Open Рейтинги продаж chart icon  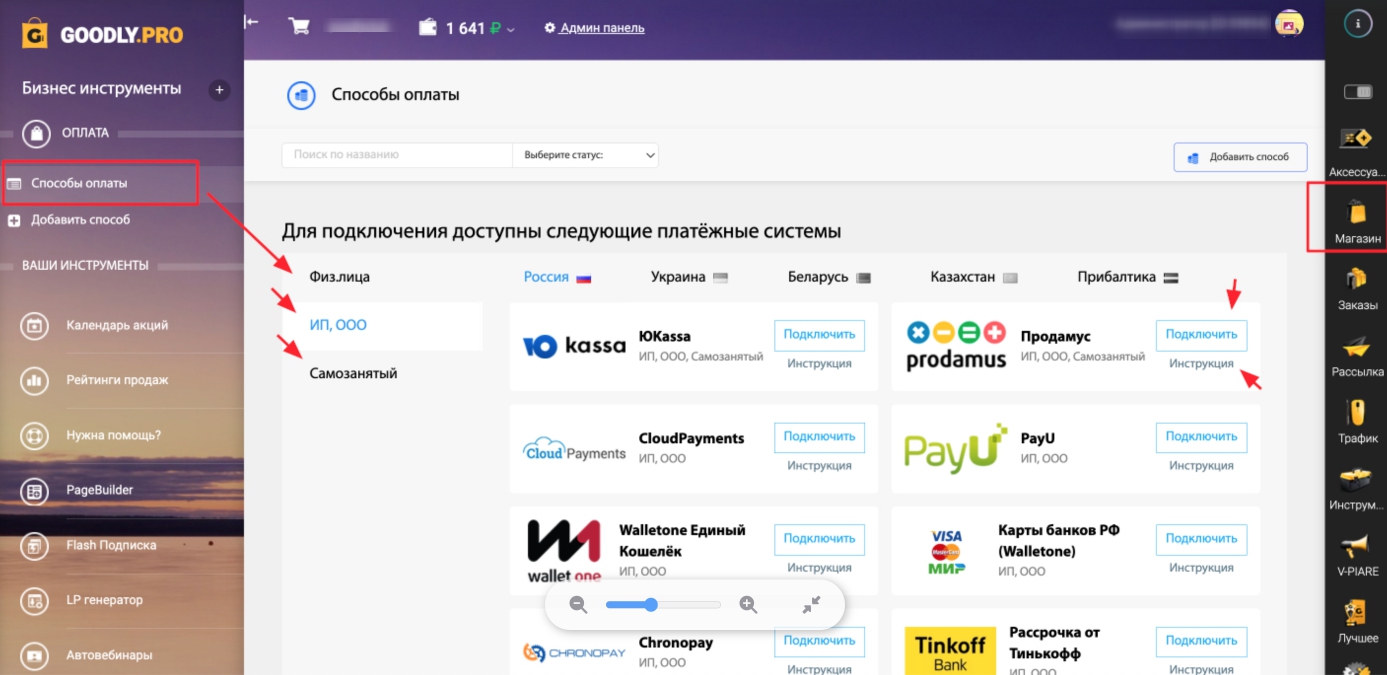(x=35, y=380)
